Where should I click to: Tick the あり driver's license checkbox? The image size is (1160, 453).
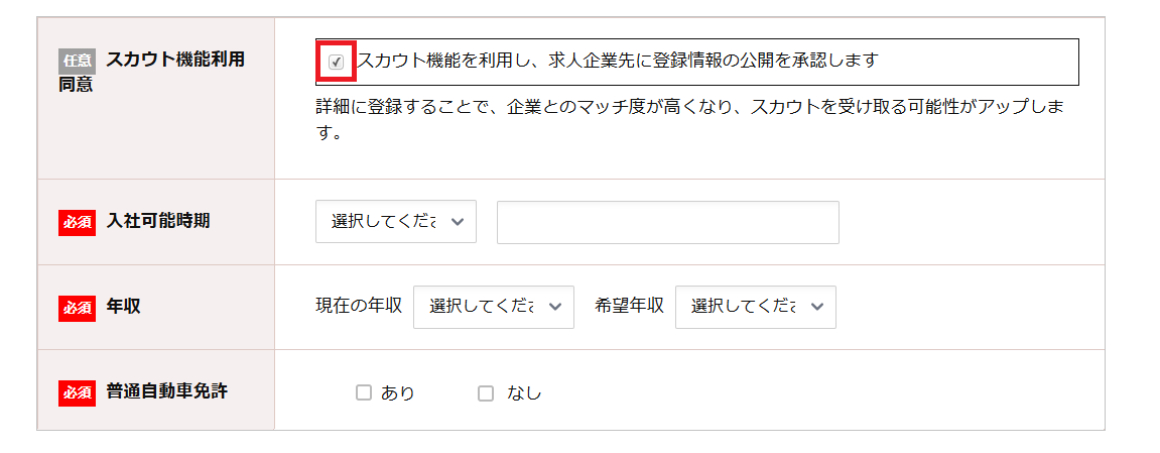coord(364,393)
